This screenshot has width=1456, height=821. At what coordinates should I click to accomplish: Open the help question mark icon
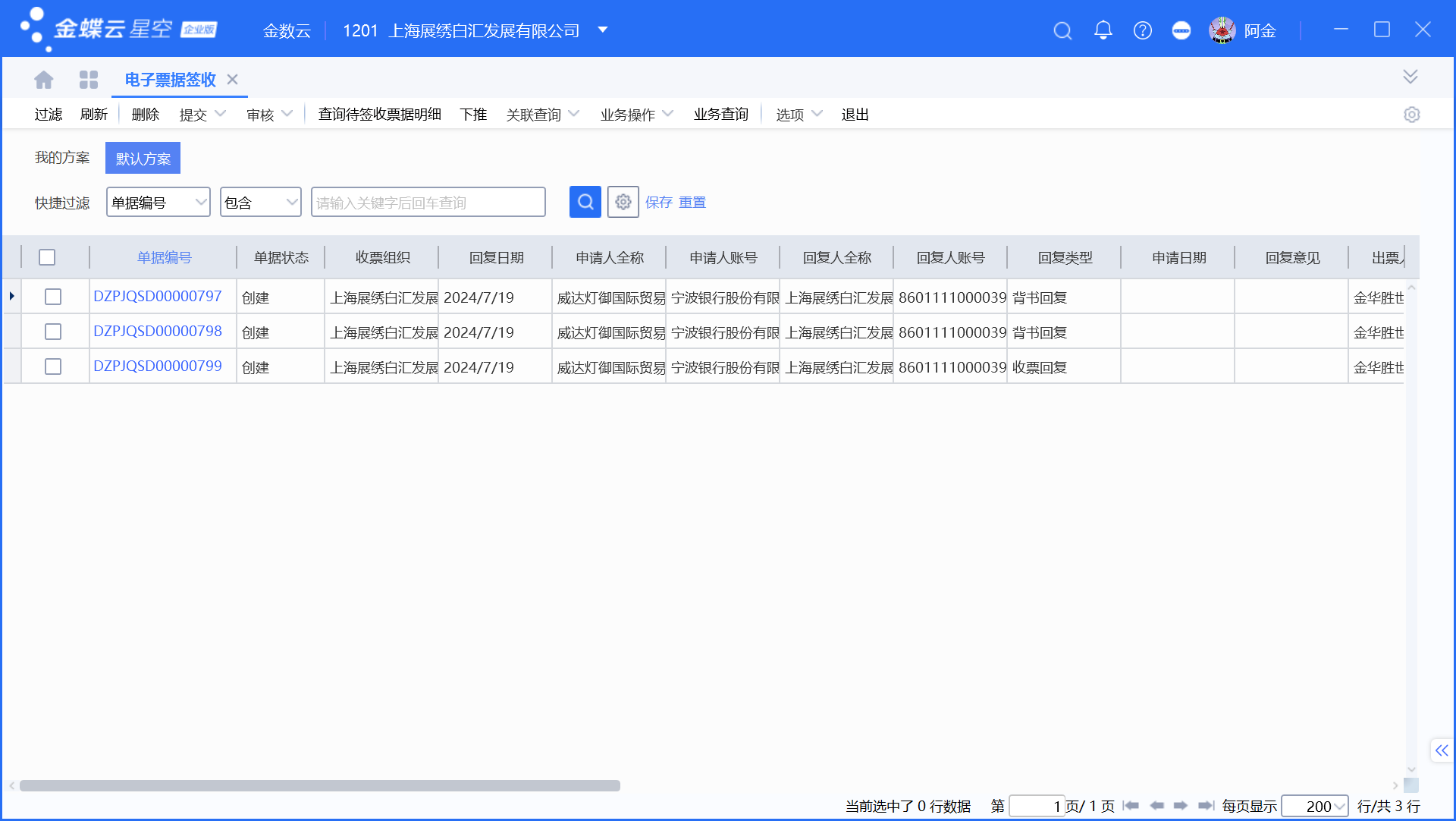pos(1143,30)
